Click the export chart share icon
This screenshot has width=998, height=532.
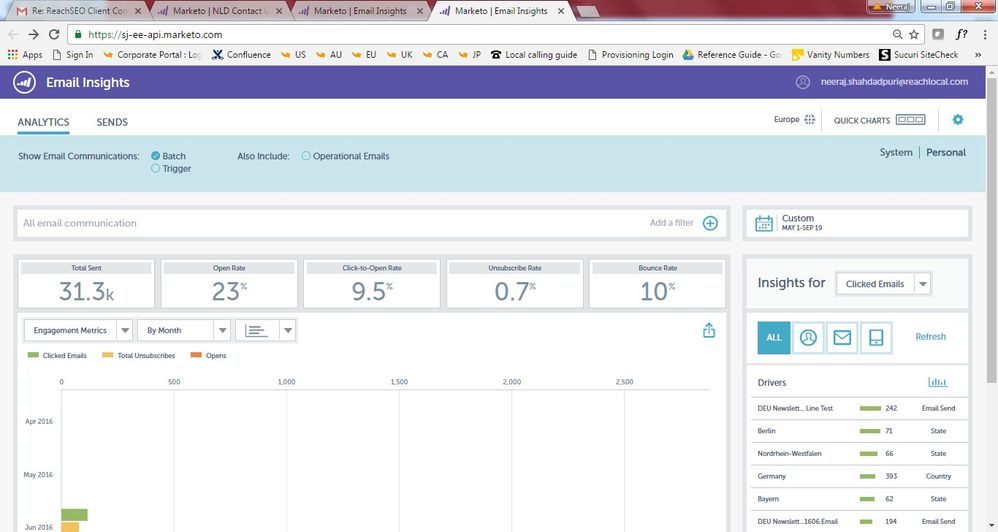709,330
